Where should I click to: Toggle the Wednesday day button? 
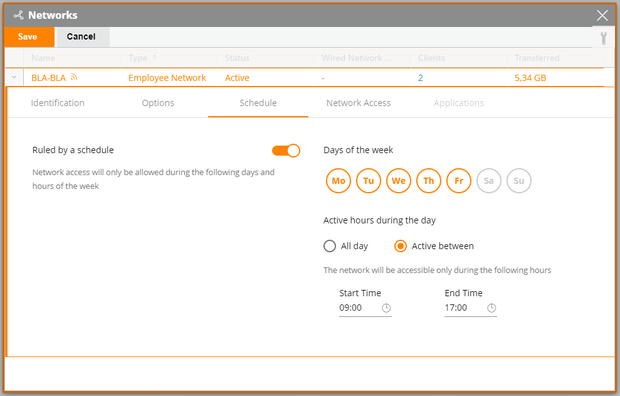[x=399, y=181]
